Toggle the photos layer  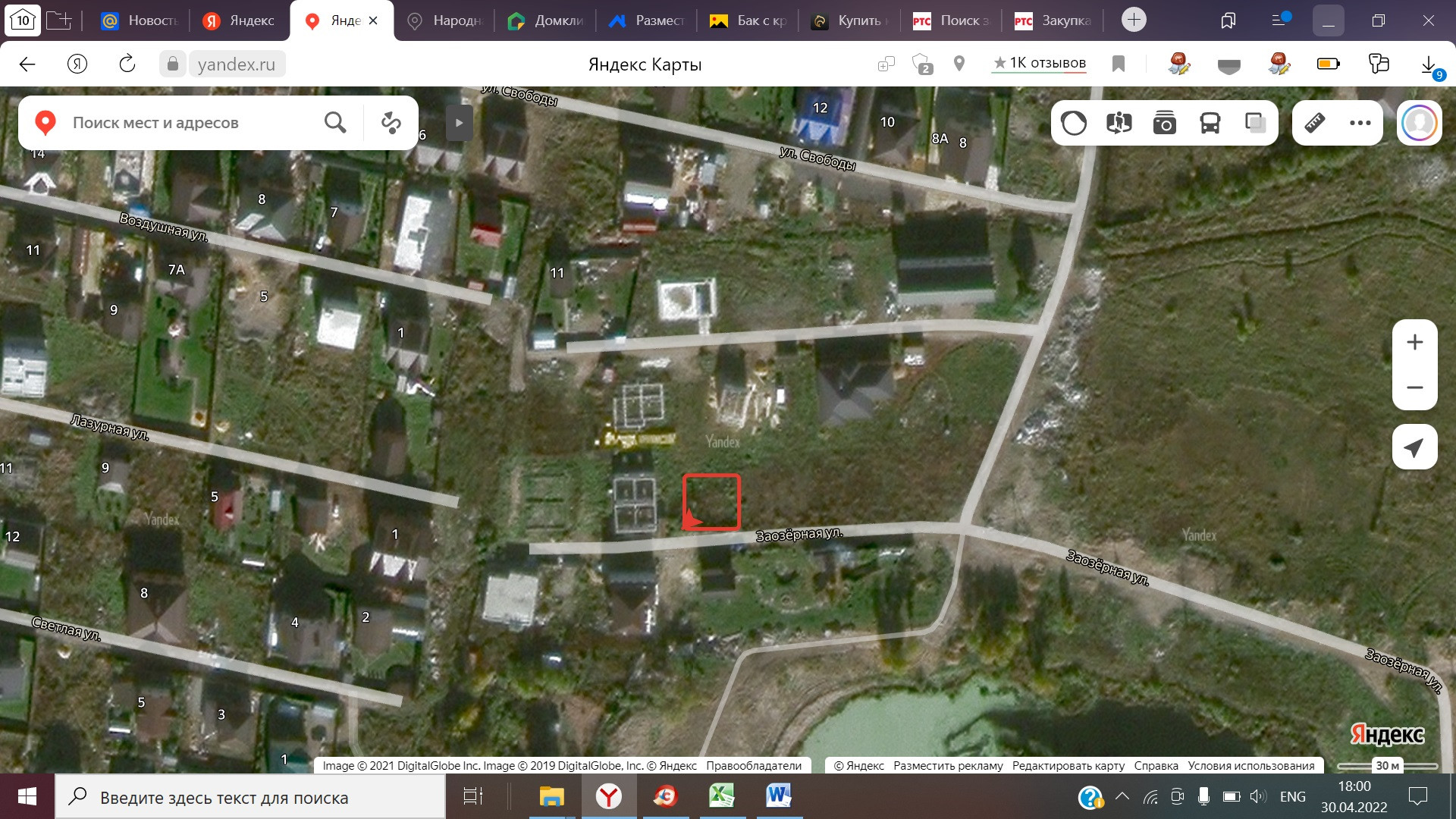point(1165,123)
